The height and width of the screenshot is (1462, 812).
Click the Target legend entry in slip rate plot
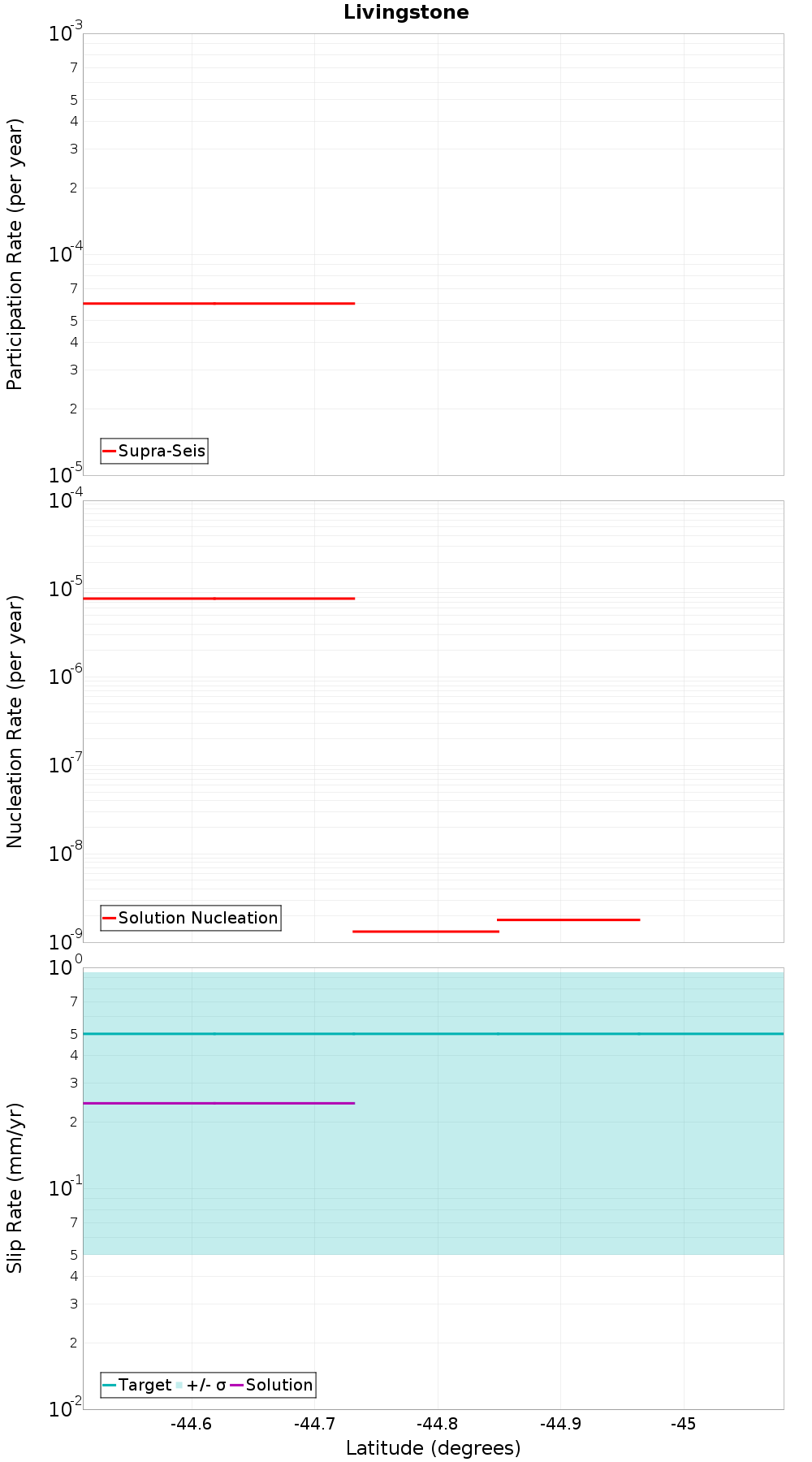137,1385
